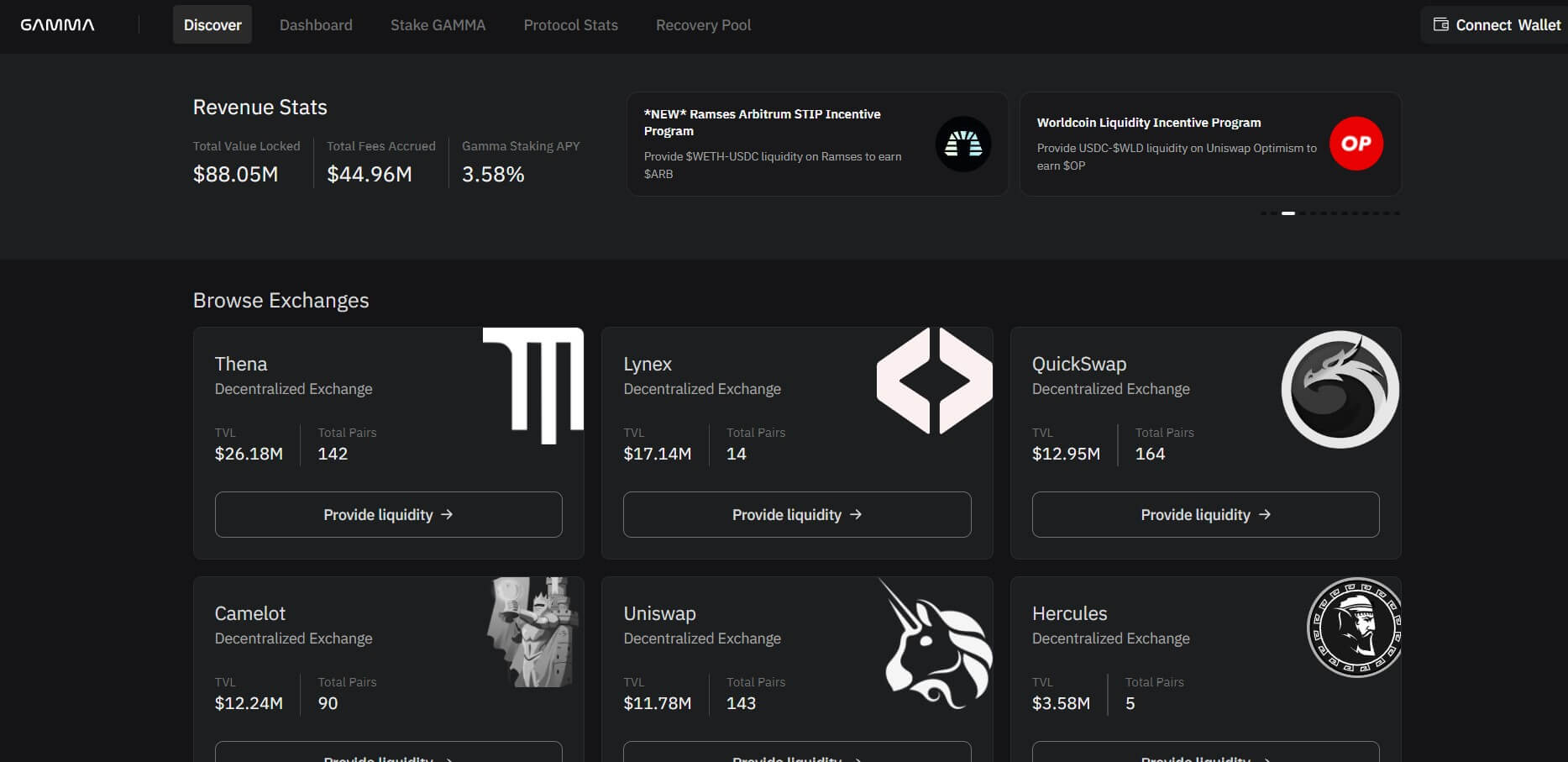Image resolution: width=1568 pixels, height=762 pixels.
Task: Click the Lynex Total Pairs value 14
Action: pyautogui.click(x=737, y=454)
